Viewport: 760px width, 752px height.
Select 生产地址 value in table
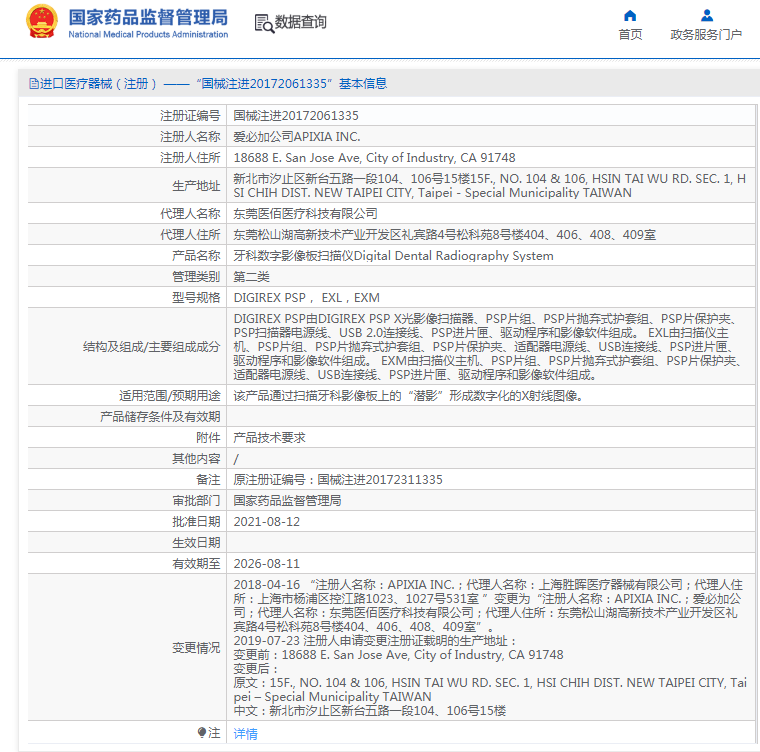pos(490,186)
